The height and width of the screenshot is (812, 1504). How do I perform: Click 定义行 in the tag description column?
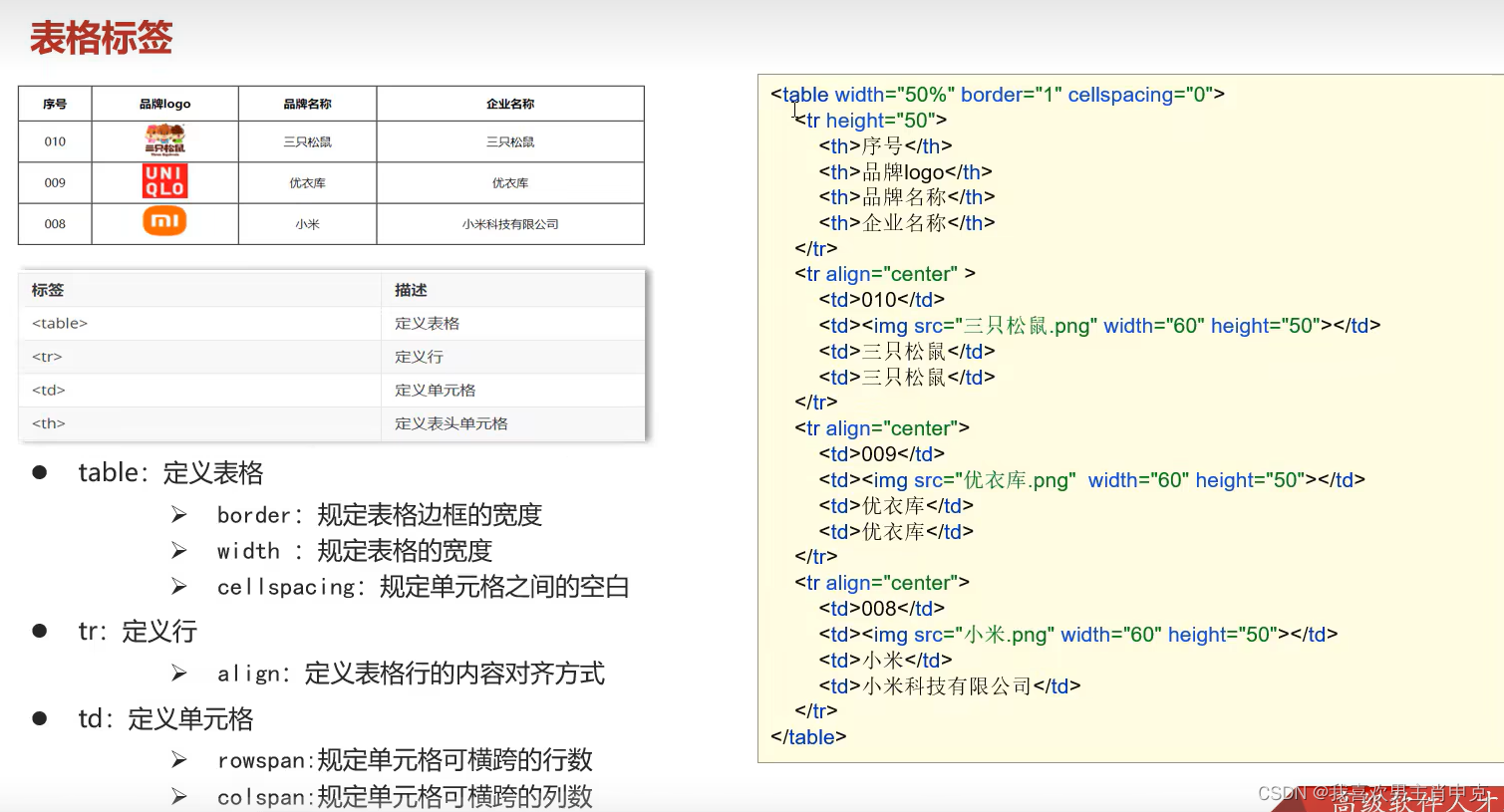tap(513, 357)
